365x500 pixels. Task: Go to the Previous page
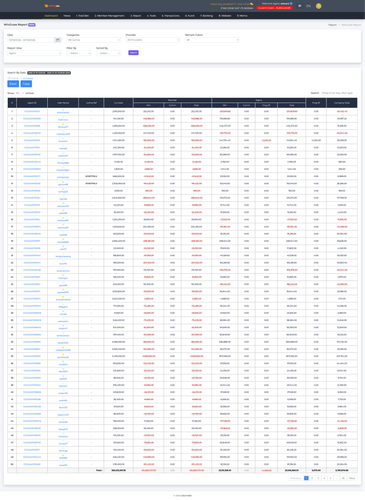296,478
